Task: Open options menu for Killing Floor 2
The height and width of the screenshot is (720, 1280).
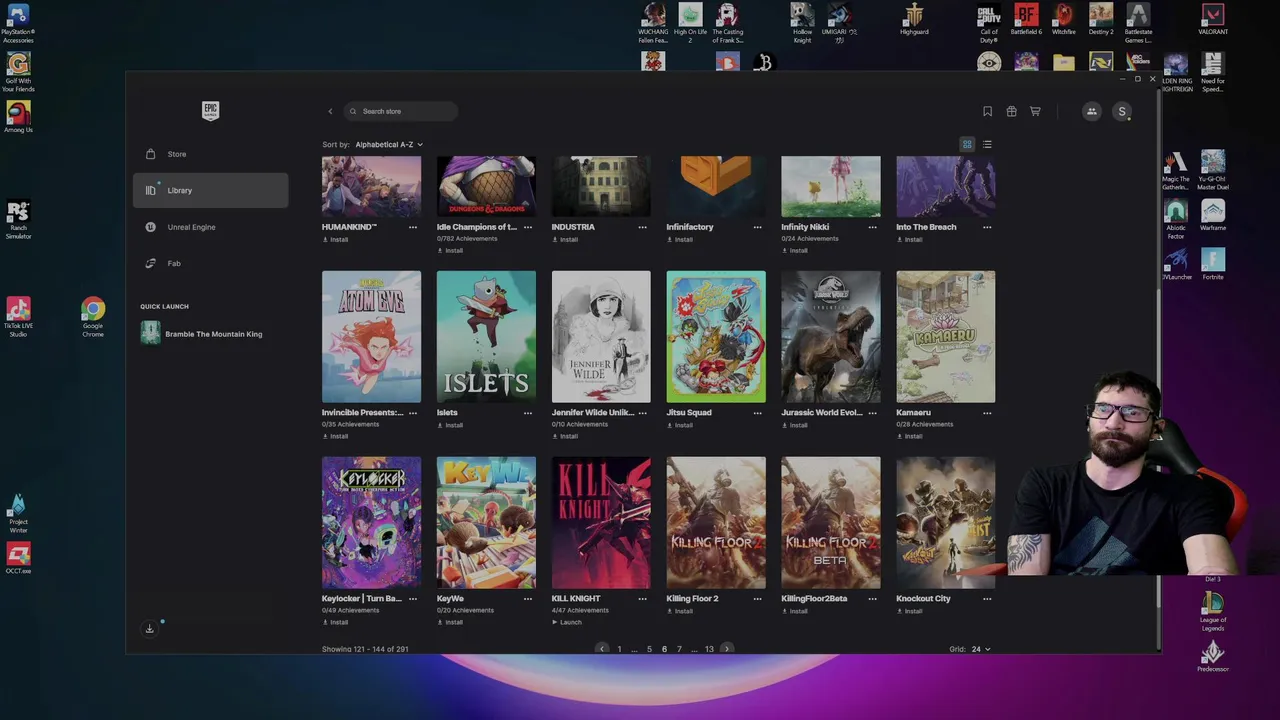Action: (x=757, y=598)
